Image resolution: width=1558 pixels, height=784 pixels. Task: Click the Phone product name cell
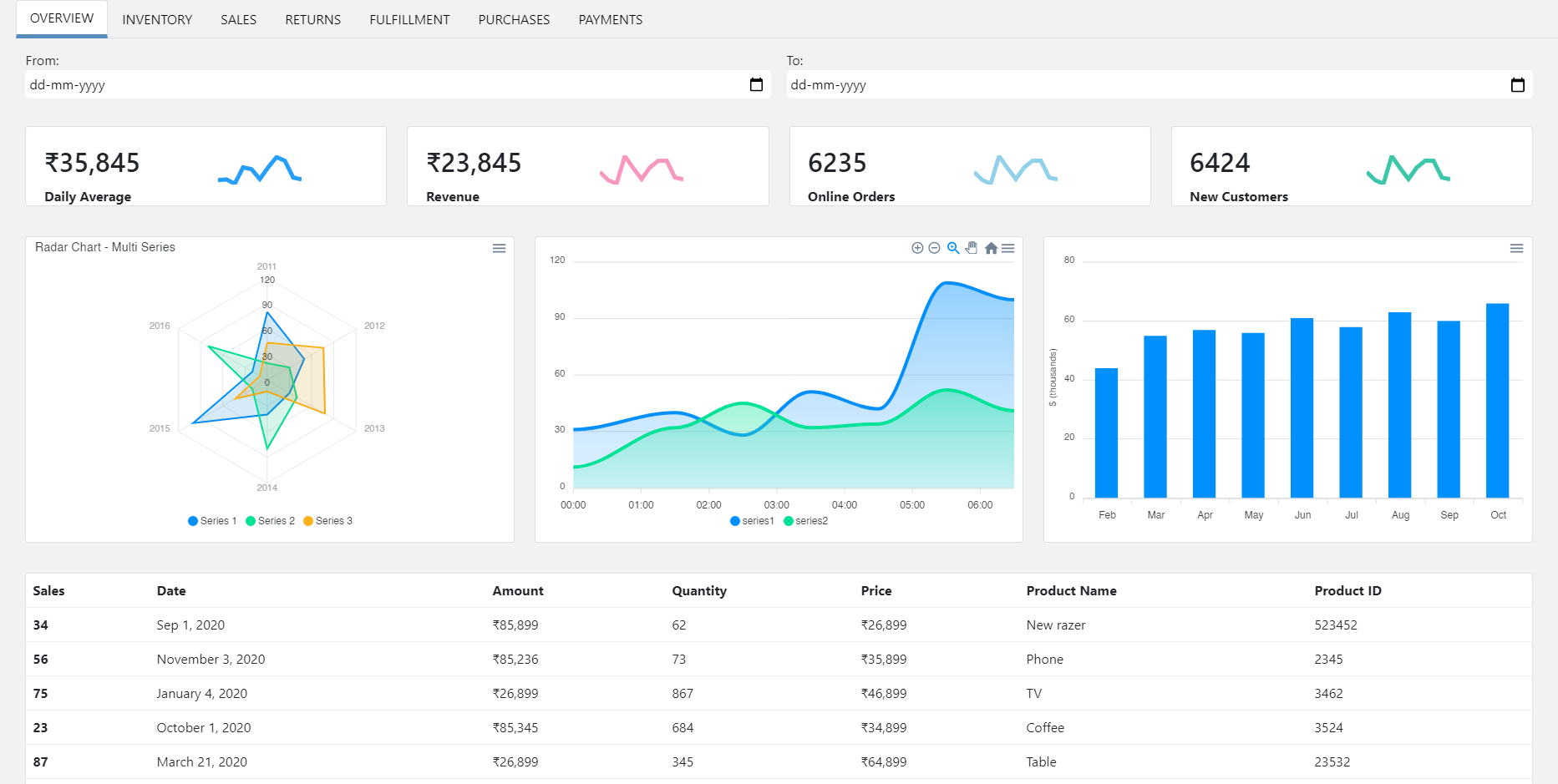(1044, 659)
